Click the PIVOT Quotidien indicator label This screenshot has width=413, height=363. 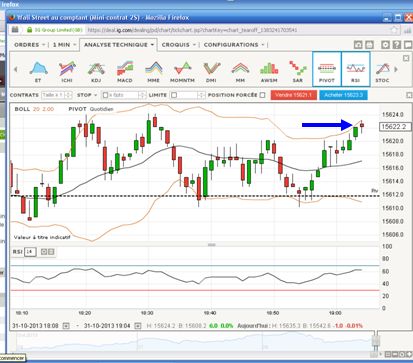click(x=91, y=109)
